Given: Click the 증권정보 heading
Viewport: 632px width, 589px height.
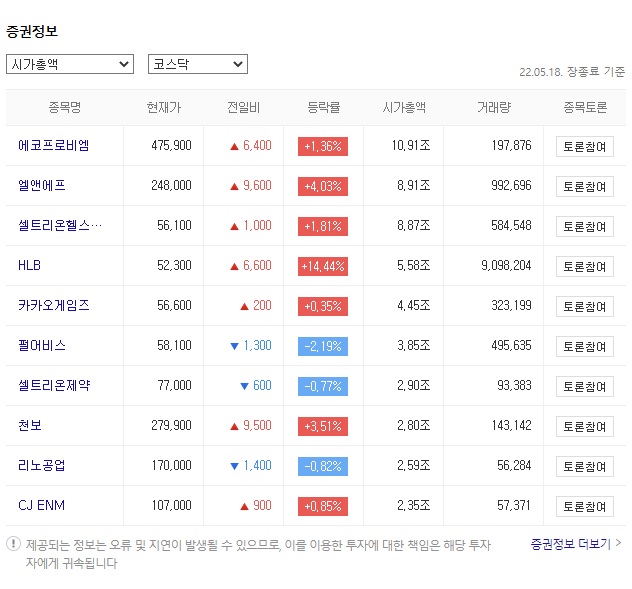Looking at the screenshot, I should click(32, 31).
